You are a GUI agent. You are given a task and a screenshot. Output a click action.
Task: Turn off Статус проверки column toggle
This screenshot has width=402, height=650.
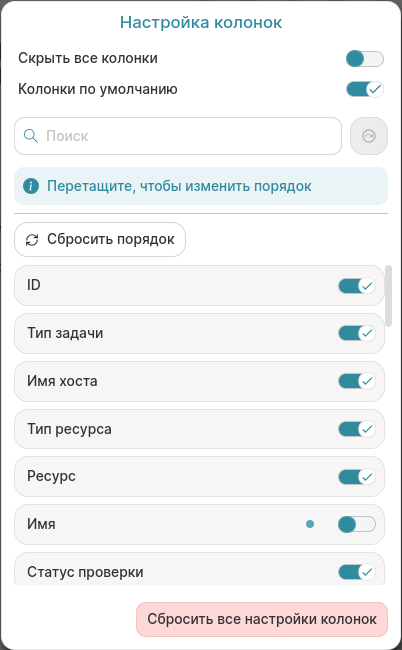[x=357, y=572]
